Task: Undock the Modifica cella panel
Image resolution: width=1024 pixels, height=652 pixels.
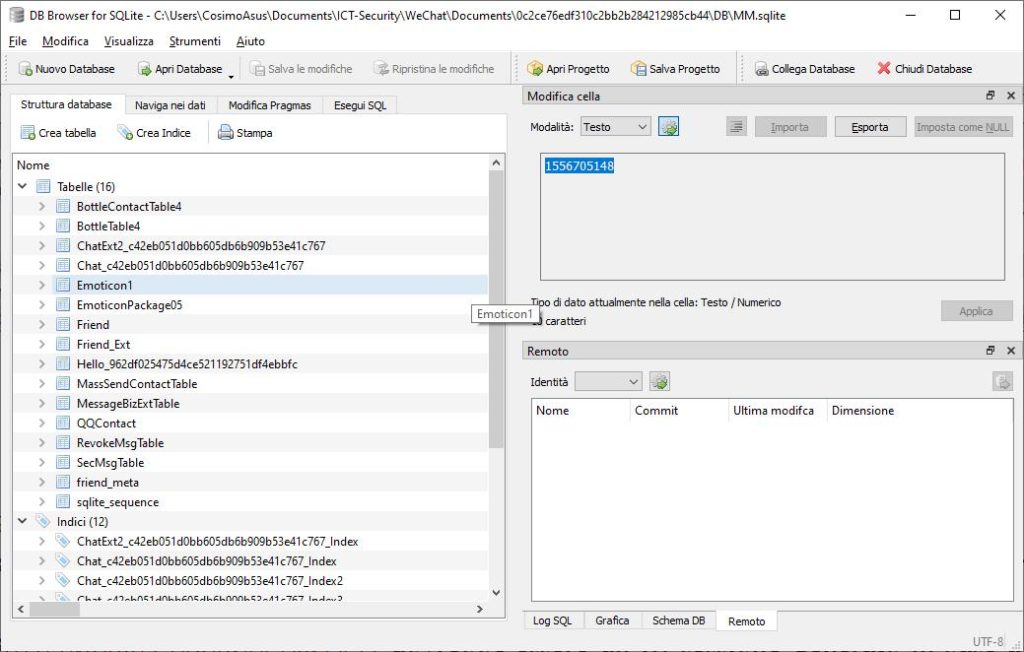Action: (x=990, y=95)
